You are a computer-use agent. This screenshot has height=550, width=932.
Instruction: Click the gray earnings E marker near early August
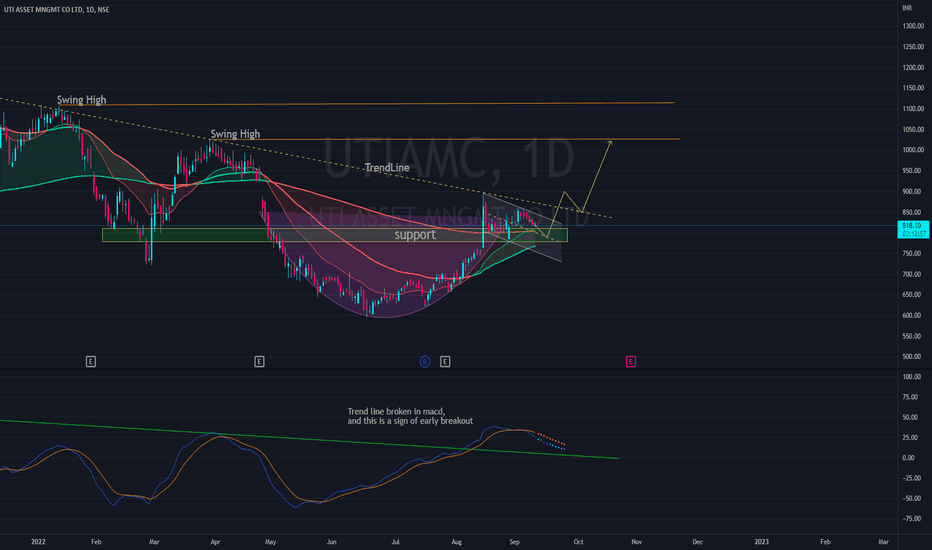click(445, 362)
